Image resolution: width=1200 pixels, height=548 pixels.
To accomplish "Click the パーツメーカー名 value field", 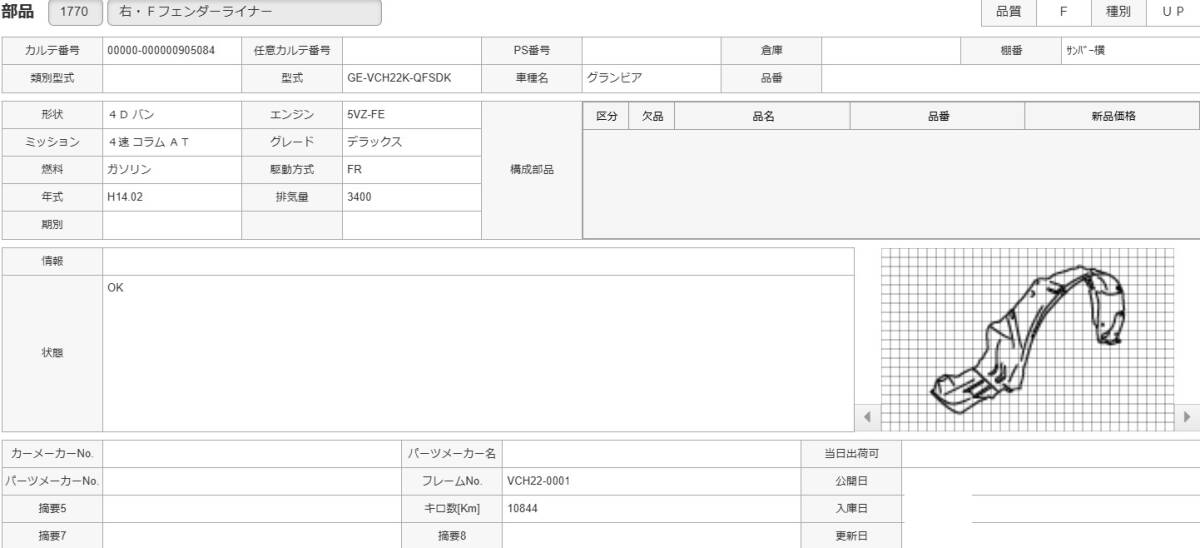I will click(x=652, y=453).
